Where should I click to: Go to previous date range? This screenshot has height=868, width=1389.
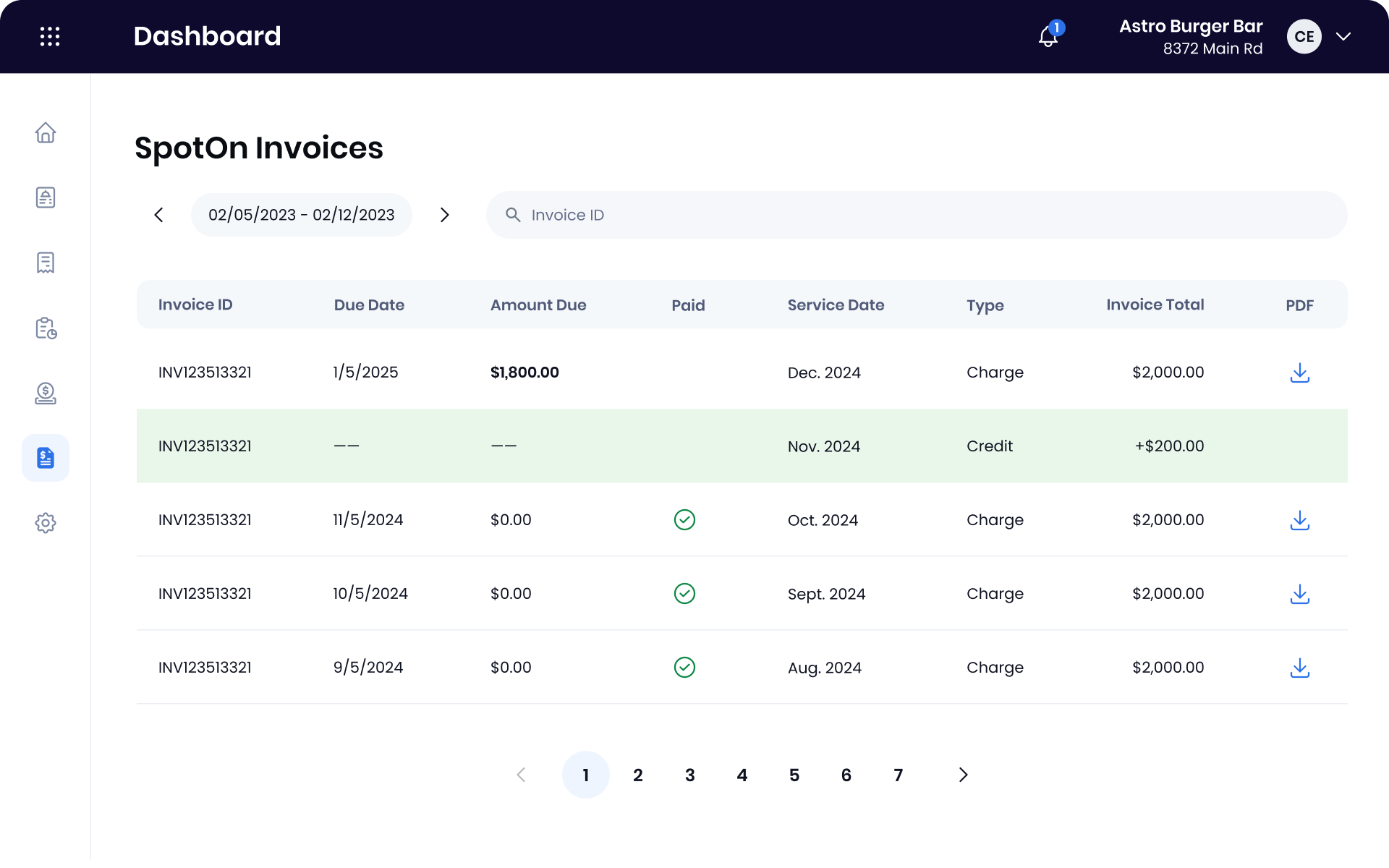pyautogui.click(x=159, y=215)
